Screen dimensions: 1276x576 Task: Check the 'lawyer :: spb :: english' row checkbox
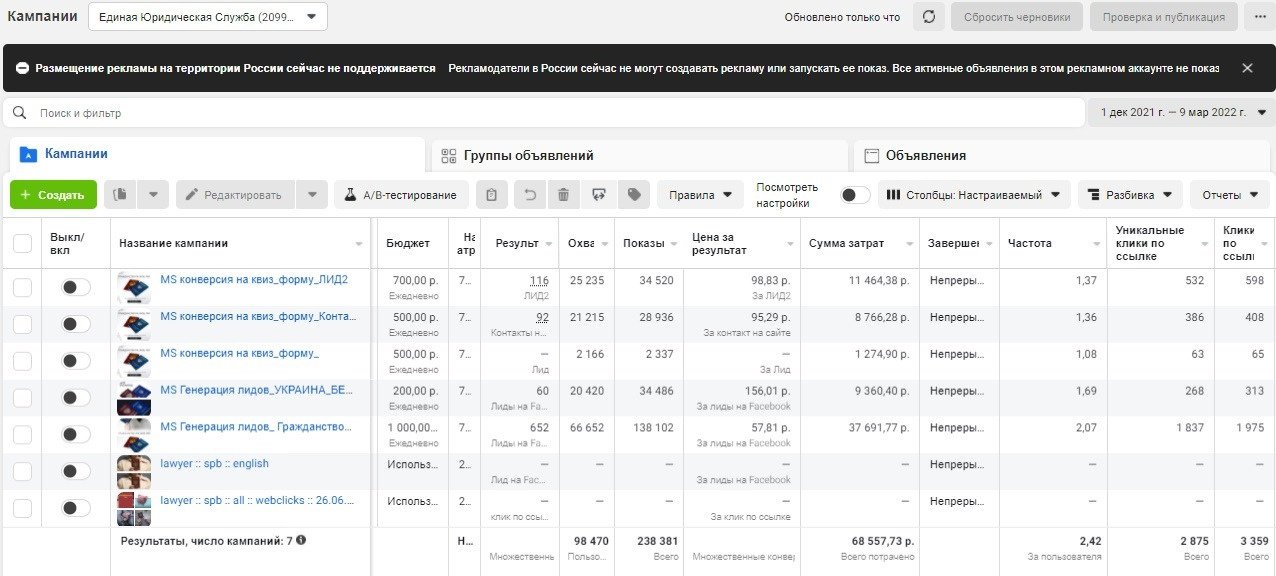[x=22, y=471]
